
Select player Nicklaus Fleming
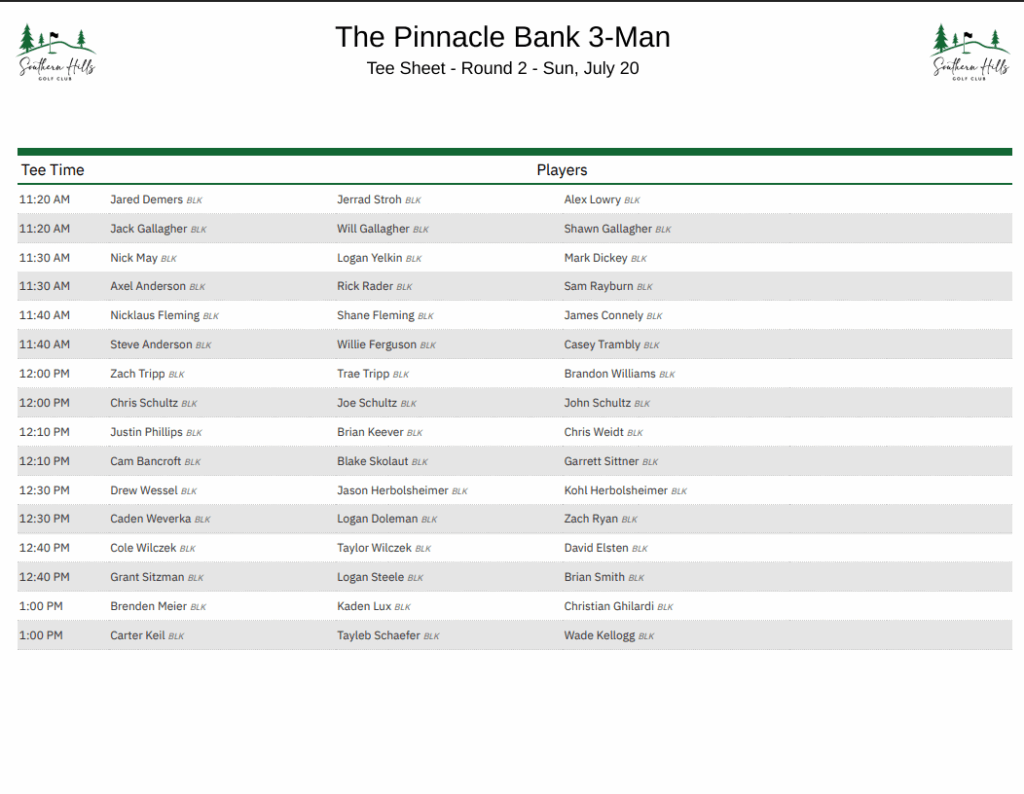click(x=155, y=315)
